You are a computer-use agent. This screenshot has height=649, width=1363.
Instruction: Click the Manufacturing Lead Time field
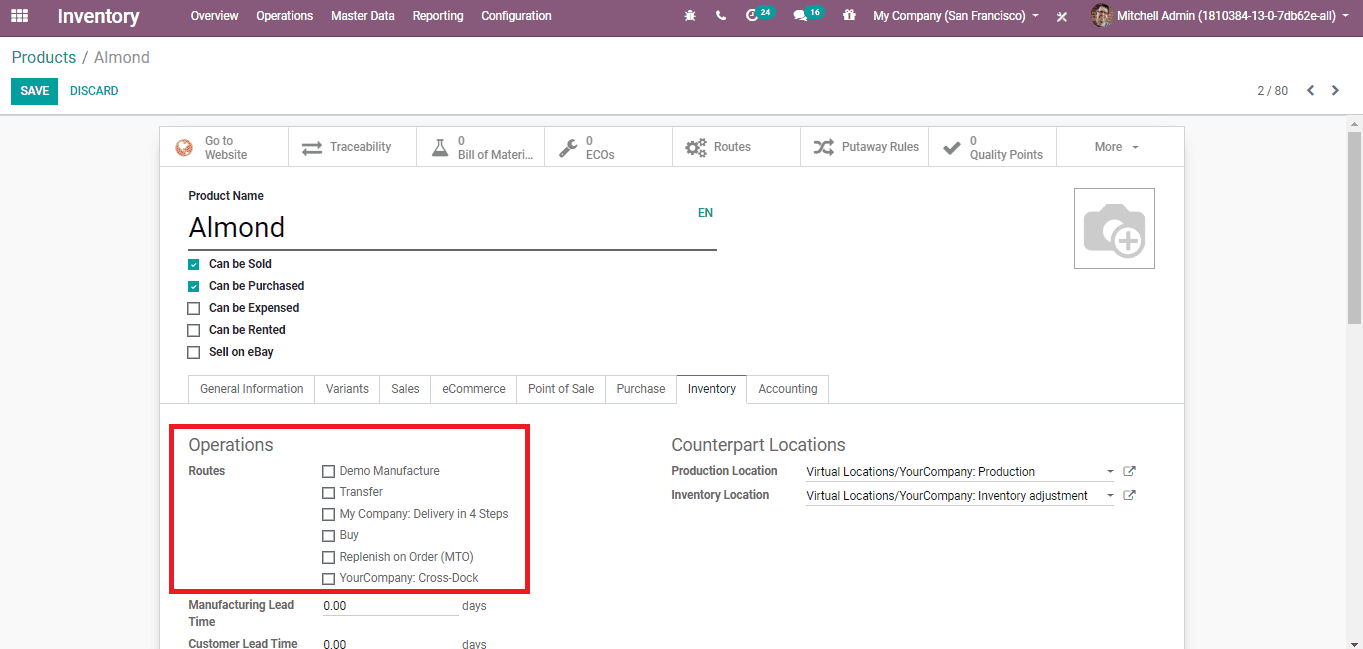pyautogui.click(x=390, y=606)
